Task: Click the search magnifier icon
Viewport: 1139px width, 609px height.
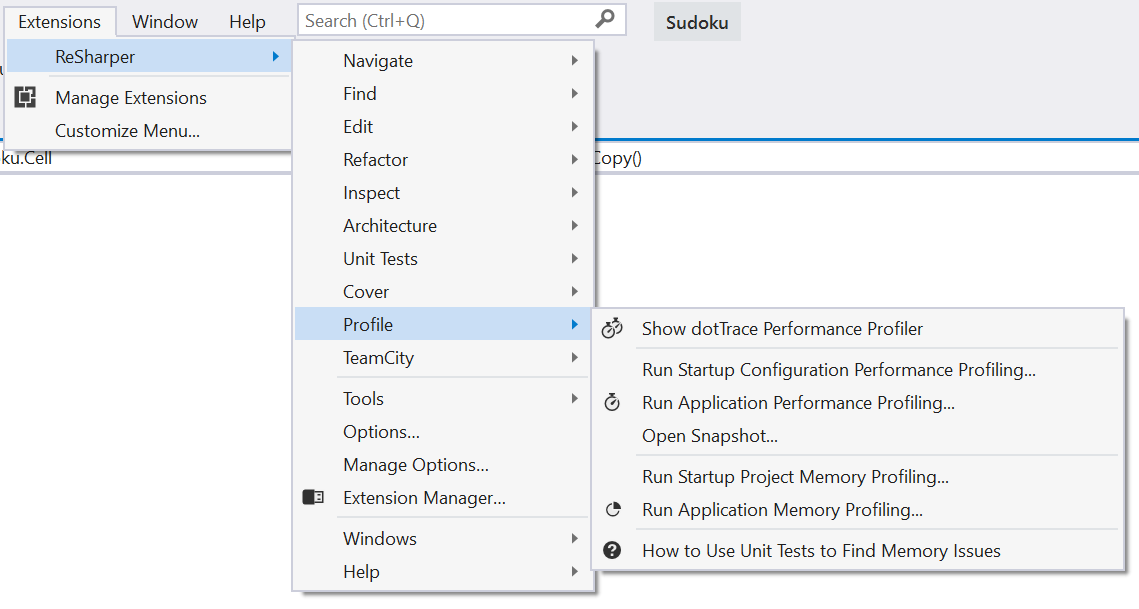Action: [605, 19]
